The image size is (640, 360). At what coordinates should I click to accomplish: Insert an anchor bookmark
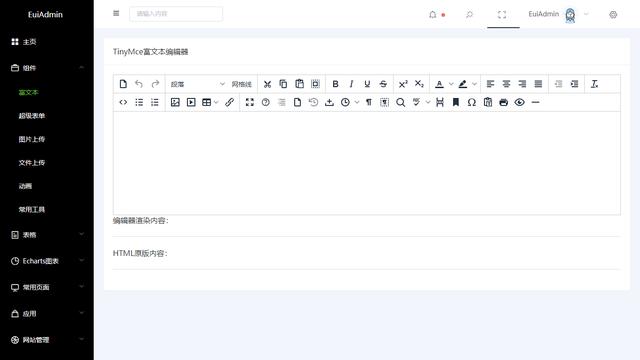[x=456, y=102]
